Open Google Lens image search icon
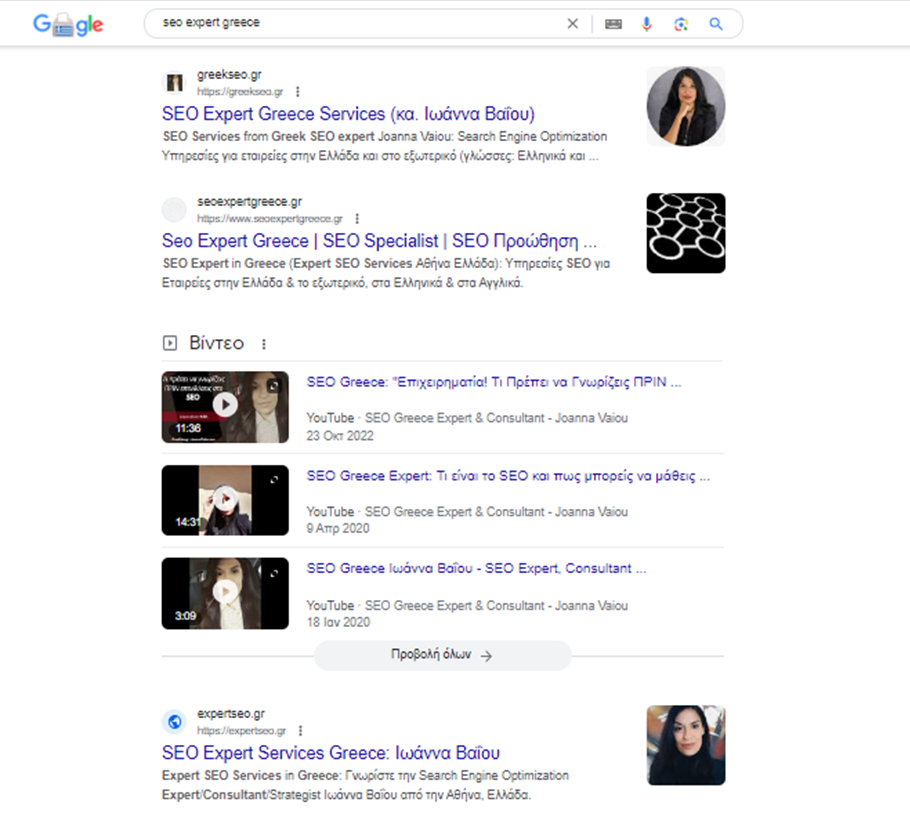This screenshot has width=910, height=824. tap(681, 24)
